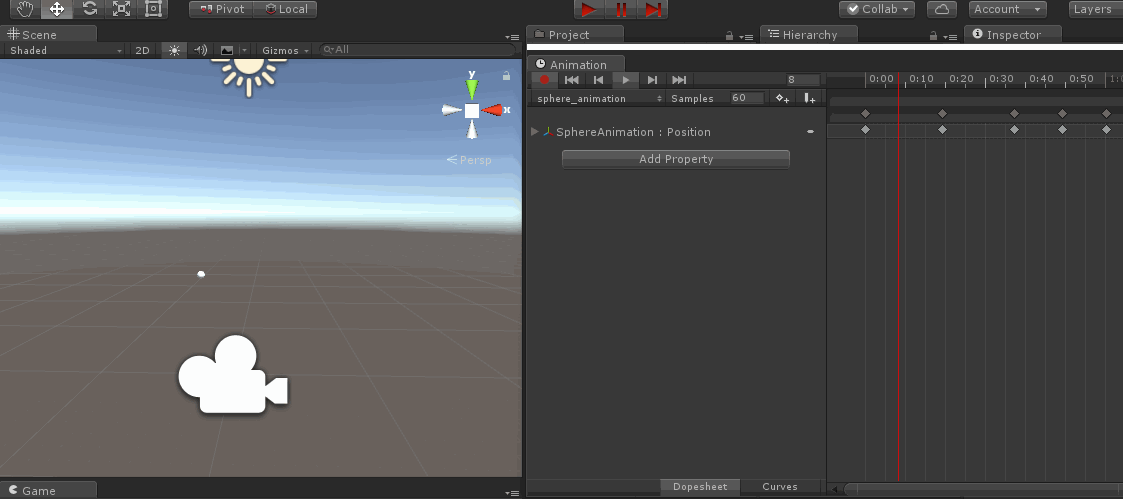
Task: Switch to Dopesheet view
Action: (700, 487)
